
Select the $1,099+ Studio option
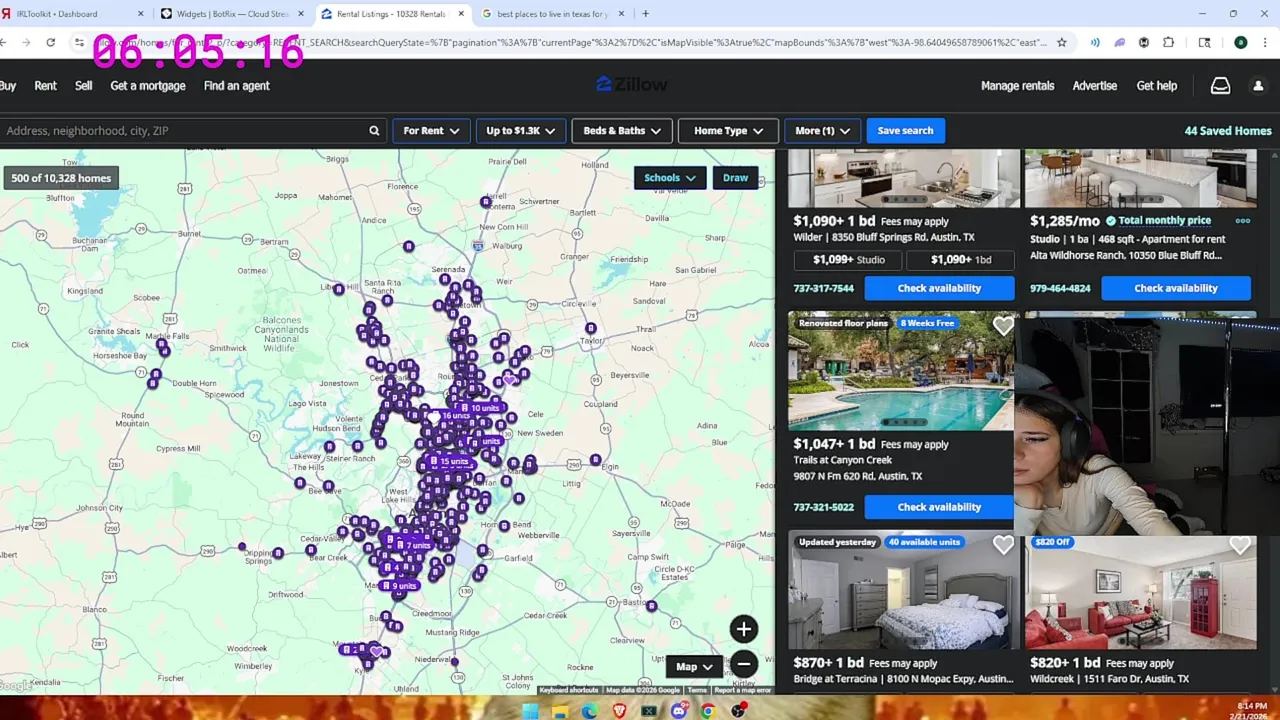(x=848, y=260)
